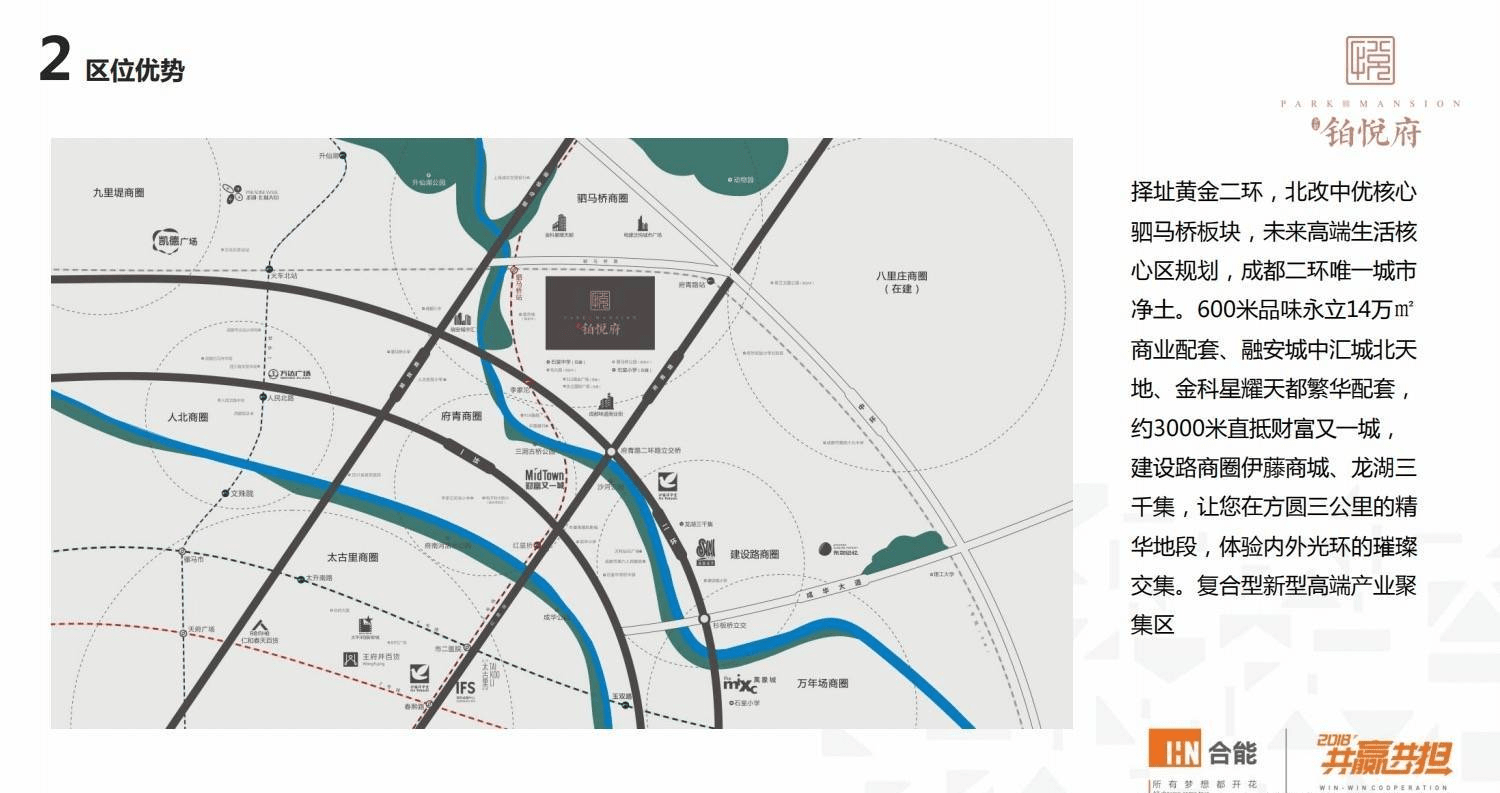Click the 府青商圈 label
This screenshot has width=1500, height=793.
[461, 416]
